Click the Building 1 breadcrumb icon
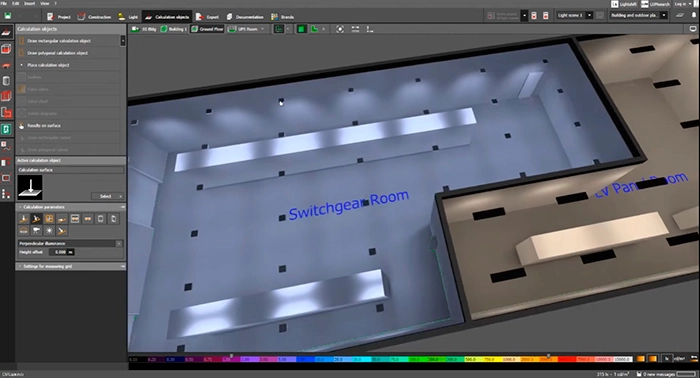Viewport: 700px width, 378px height. pos(164,29)
